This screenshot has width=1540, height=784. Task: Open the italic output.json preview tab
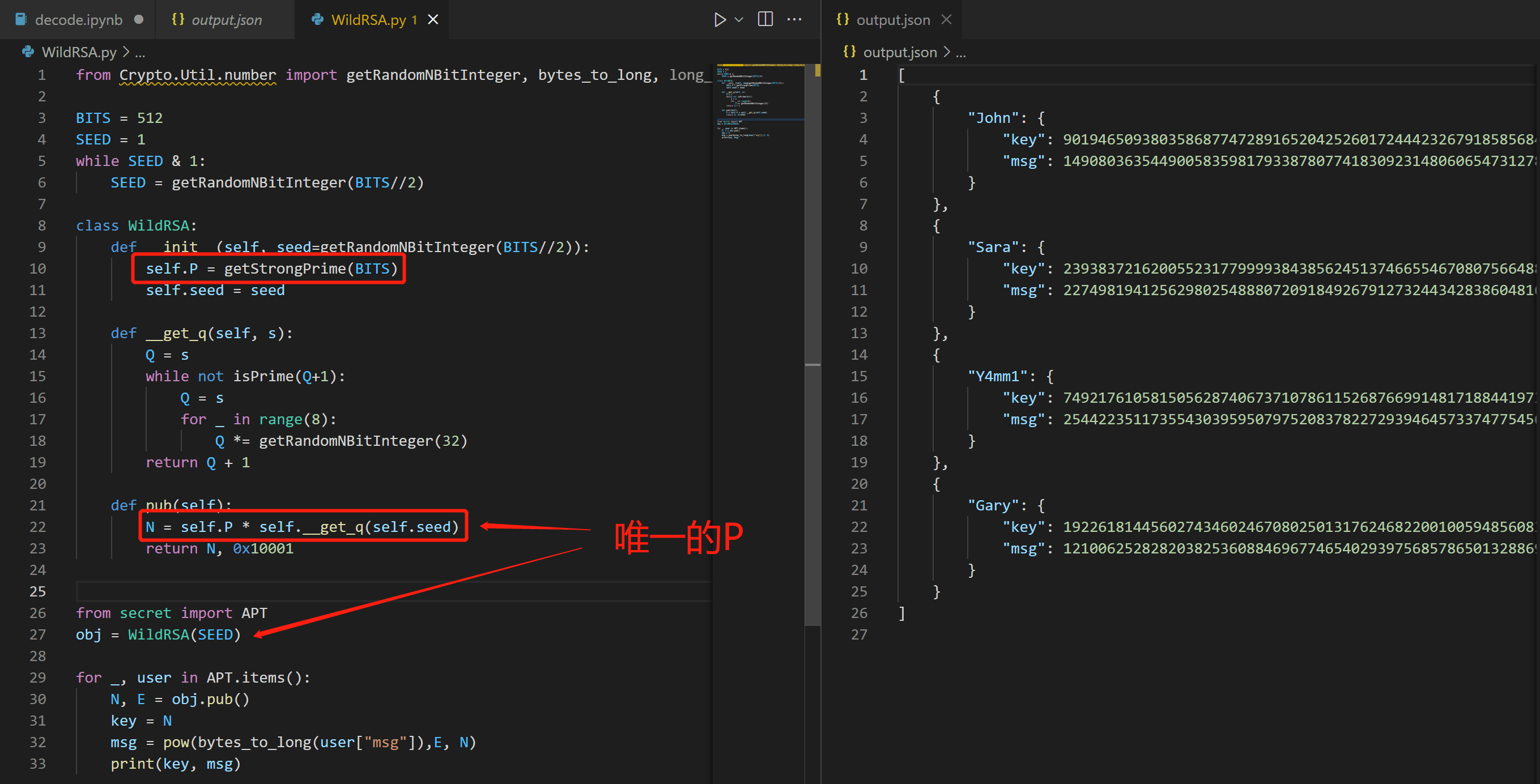click(x=226, y=20)
